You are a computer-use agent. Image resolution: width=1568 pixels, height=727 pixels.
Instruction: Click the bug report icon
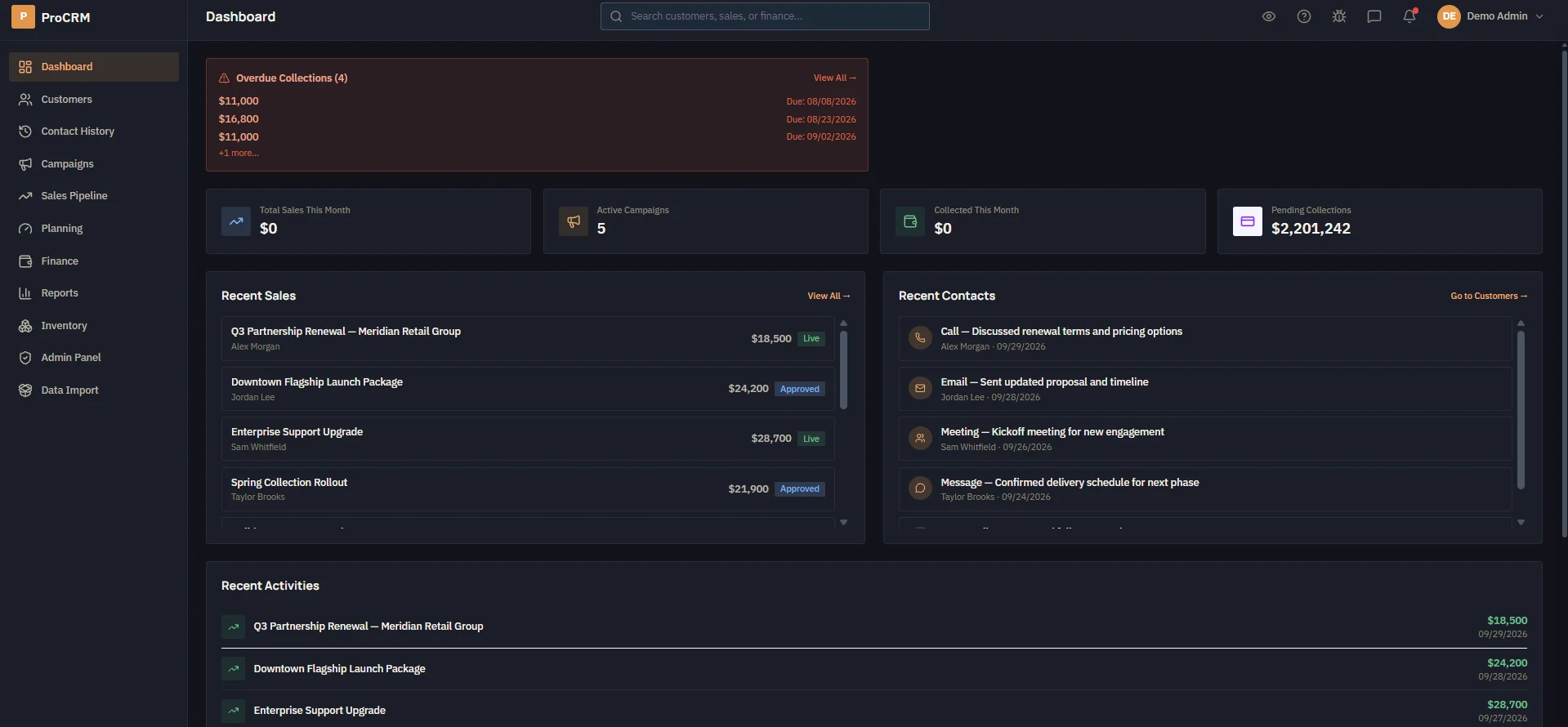1339,16
